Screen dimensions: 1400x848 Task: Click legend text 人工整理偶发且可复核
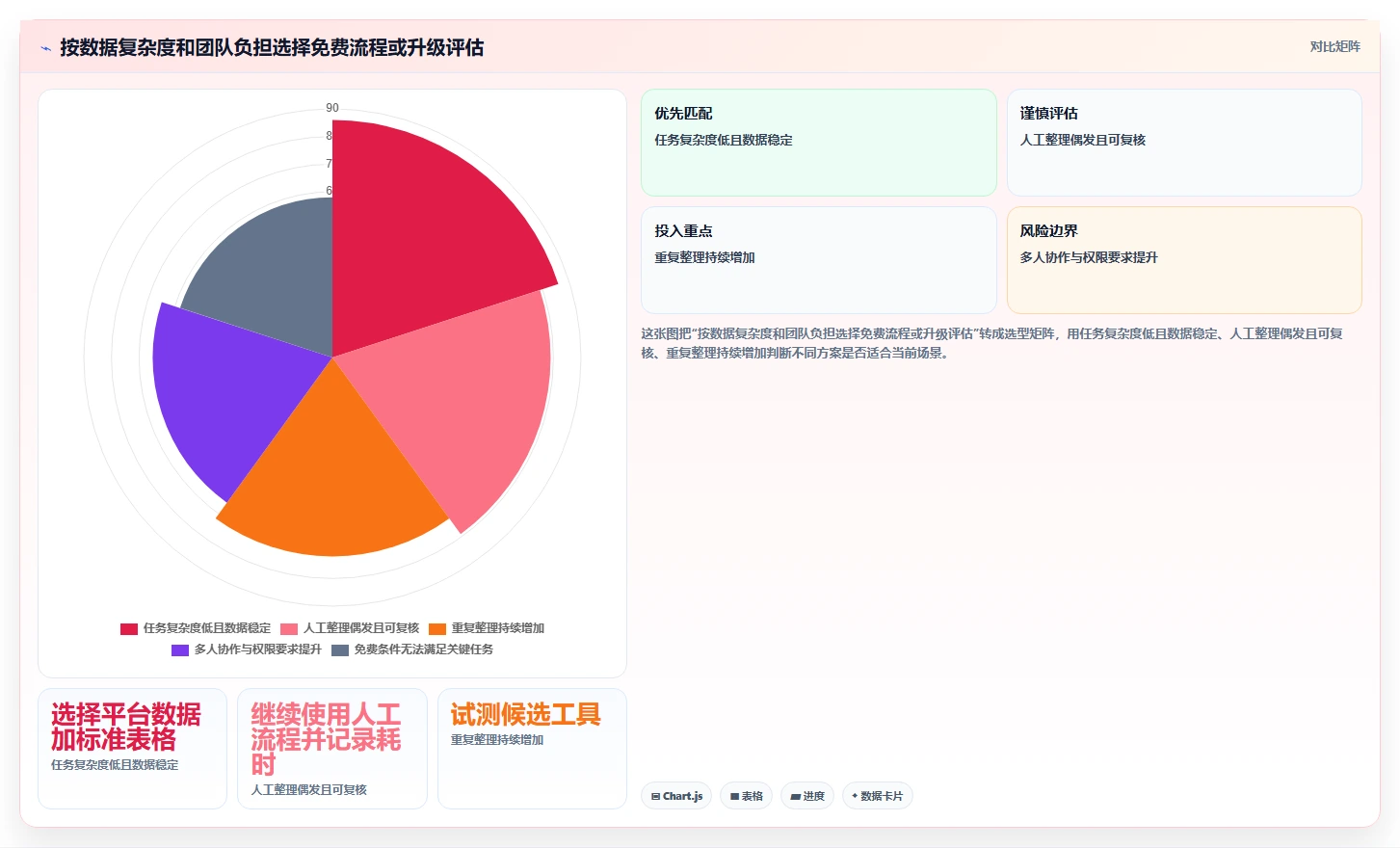coord(361,628)
